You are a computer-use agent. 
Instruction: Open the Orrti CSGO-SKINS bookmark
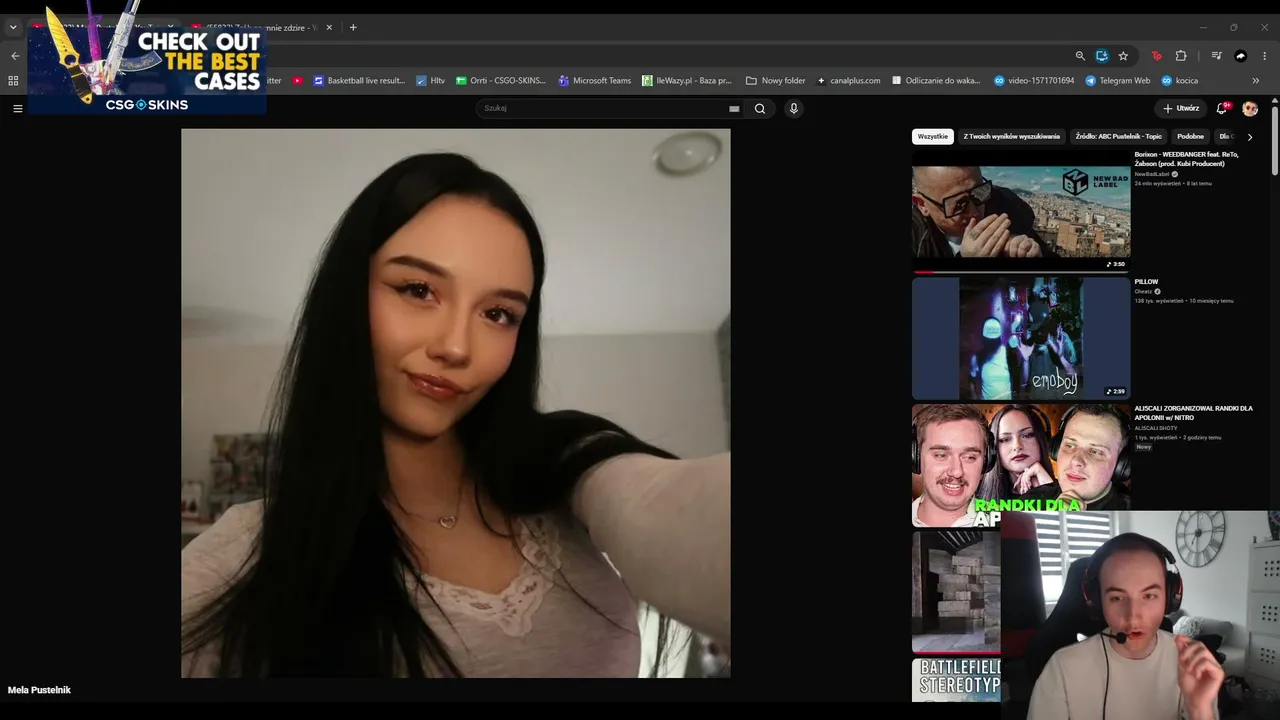[501, 81]
